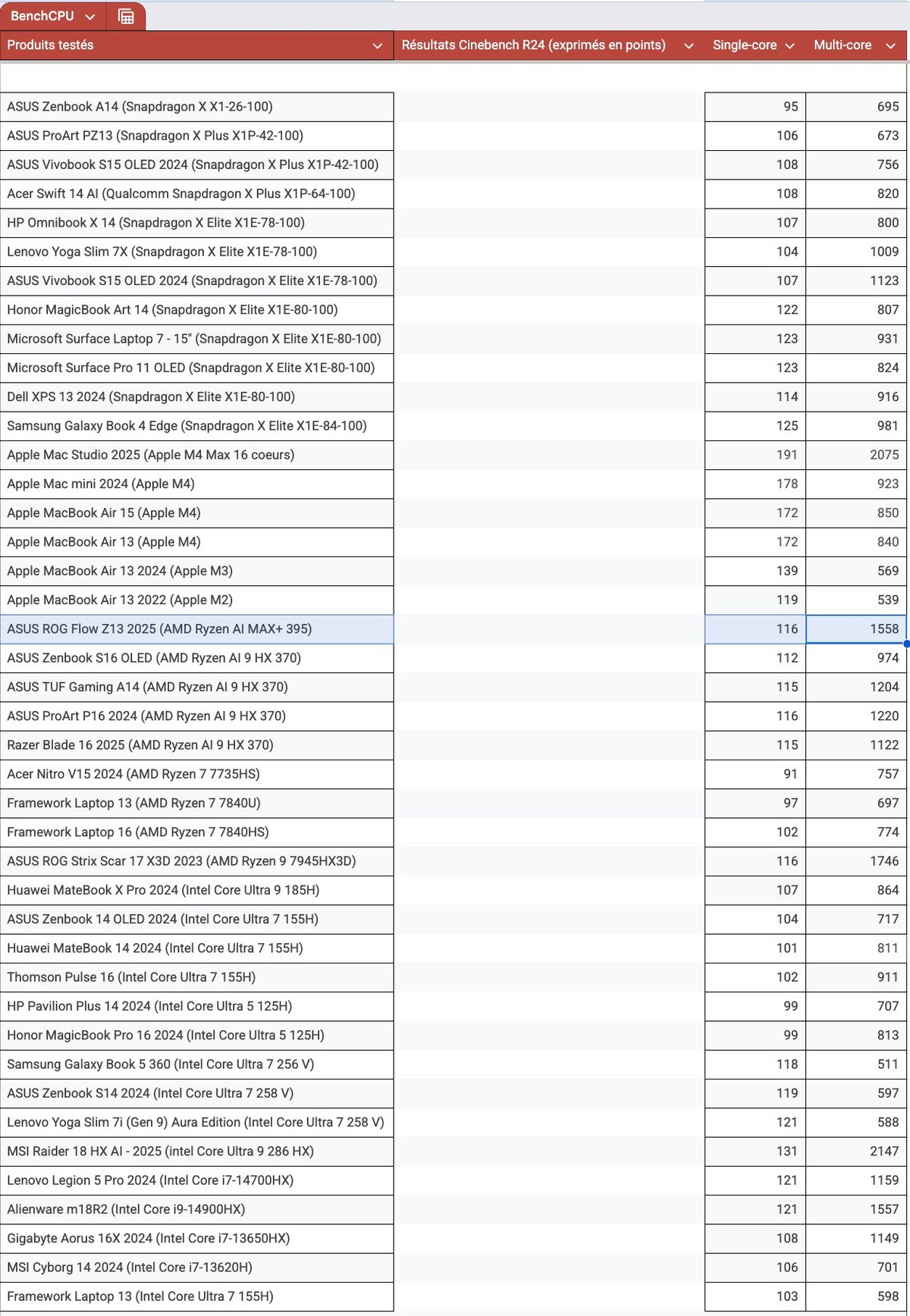Select HP Pavilion Plus 14 2024 cell

197,1006
